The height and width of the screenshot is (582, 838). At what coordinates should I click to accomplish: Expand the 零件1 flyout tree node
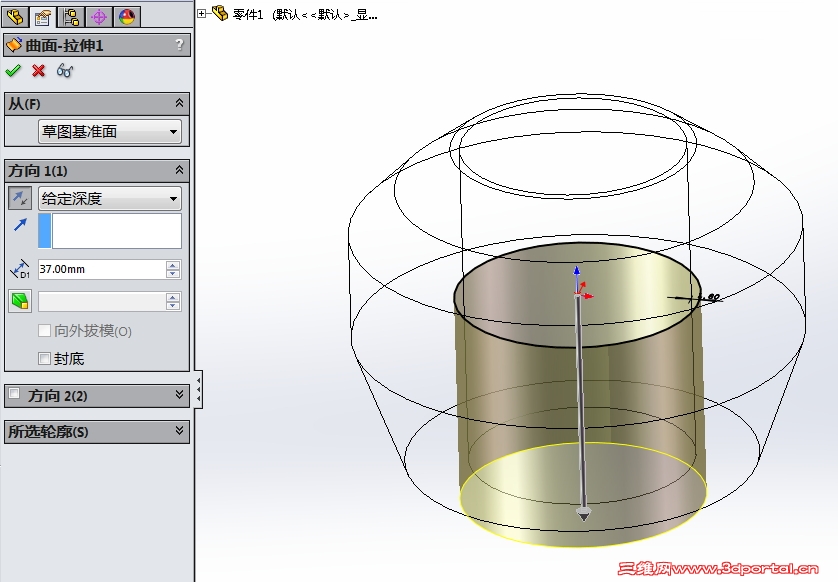pyautogui.click(x=201, y=13)
